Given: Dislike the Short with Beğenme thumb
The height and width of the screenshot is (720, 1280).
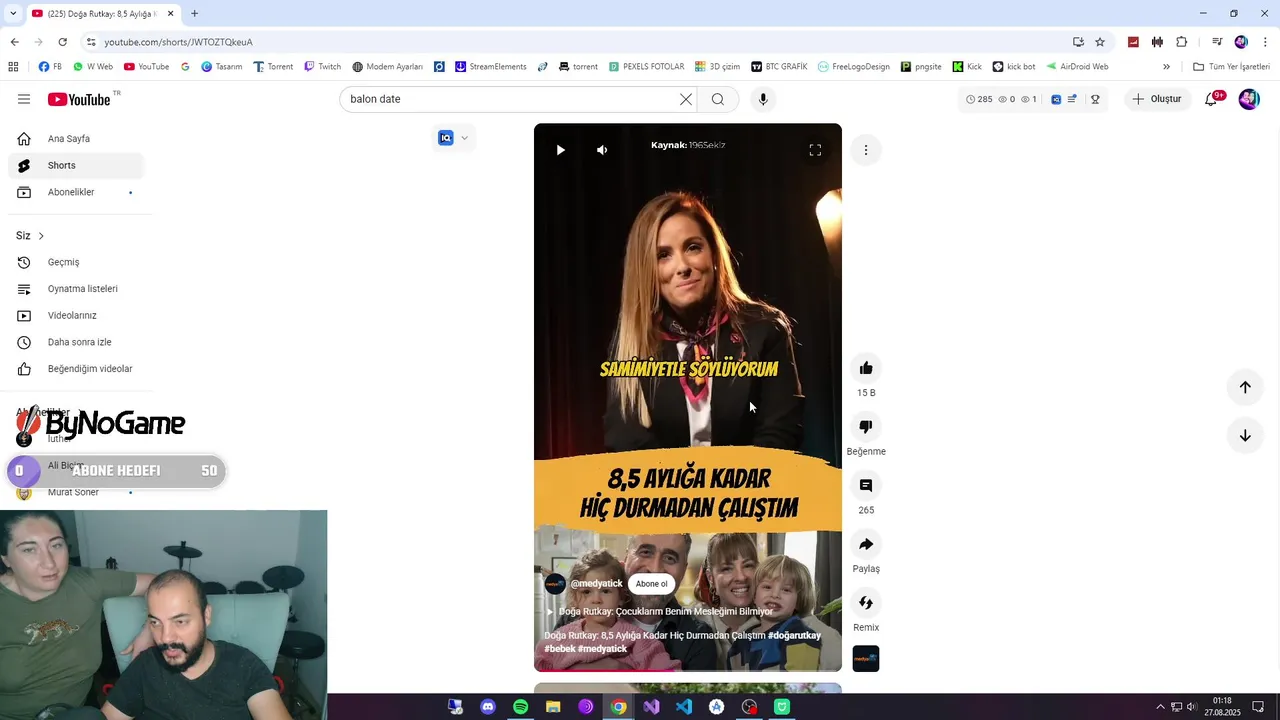Looking at the screenshot, I should pos(866,427).
